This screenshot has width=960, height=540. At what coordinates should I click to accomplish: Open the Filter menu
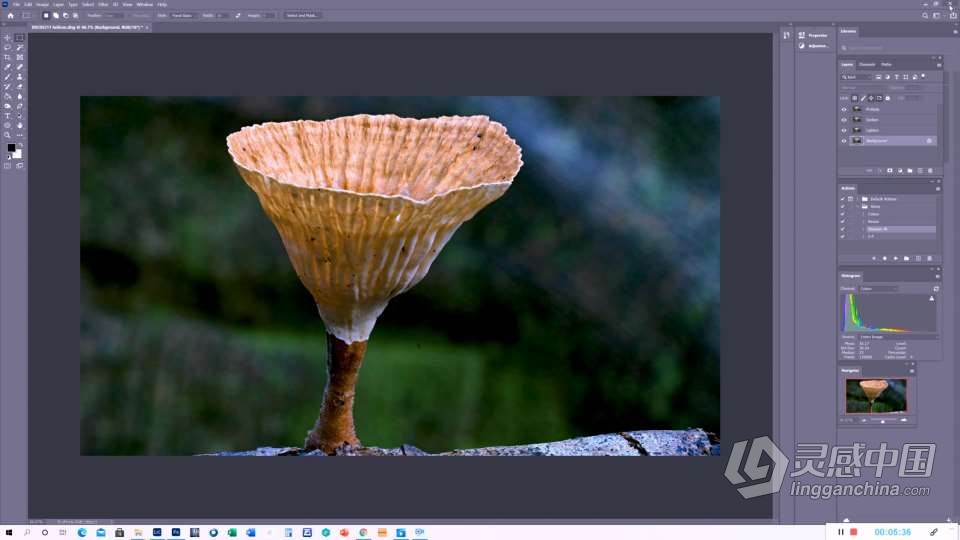point(103,4)
